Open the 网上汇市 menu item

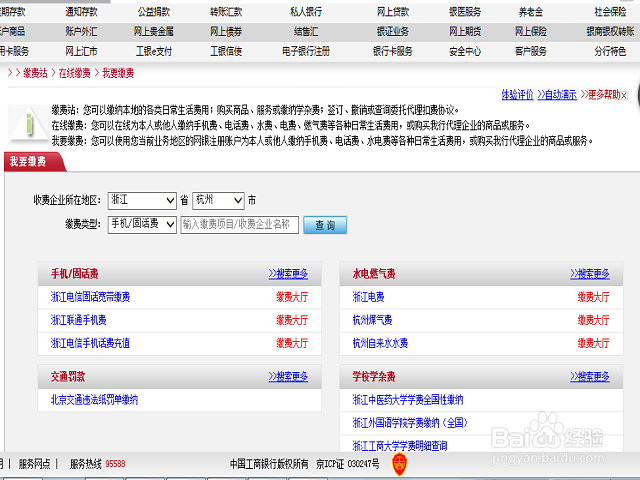(x=81, y=51)
